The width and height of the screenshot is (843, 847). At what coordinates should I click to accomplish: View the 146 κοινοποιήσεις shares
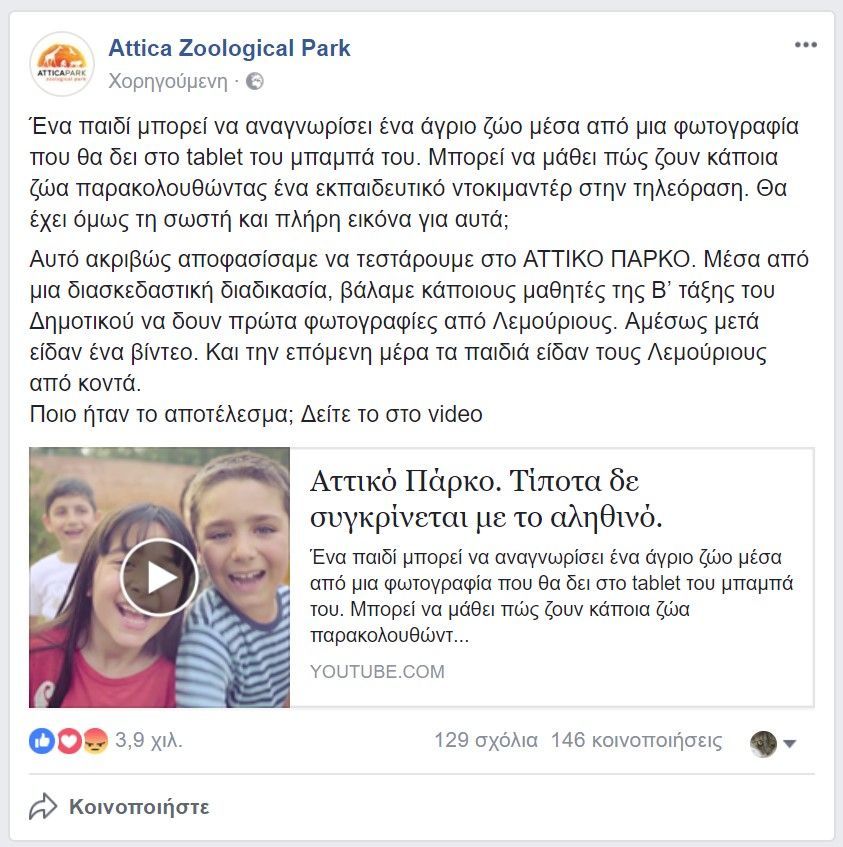[x=636, y=740]
